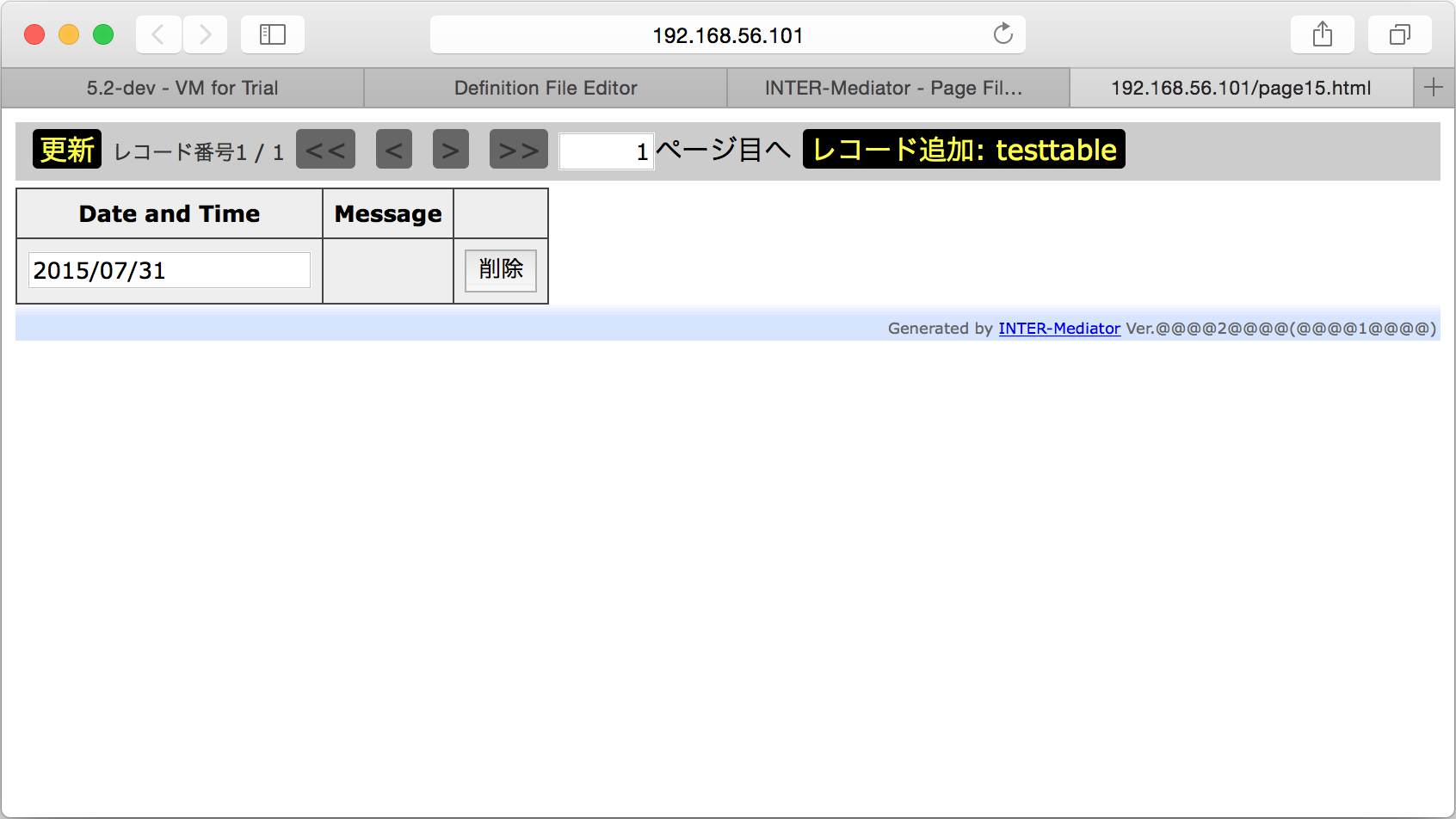Open a new tab with plus icon
Viewport: 1456px width, 819px height.
click(1434, 88)
